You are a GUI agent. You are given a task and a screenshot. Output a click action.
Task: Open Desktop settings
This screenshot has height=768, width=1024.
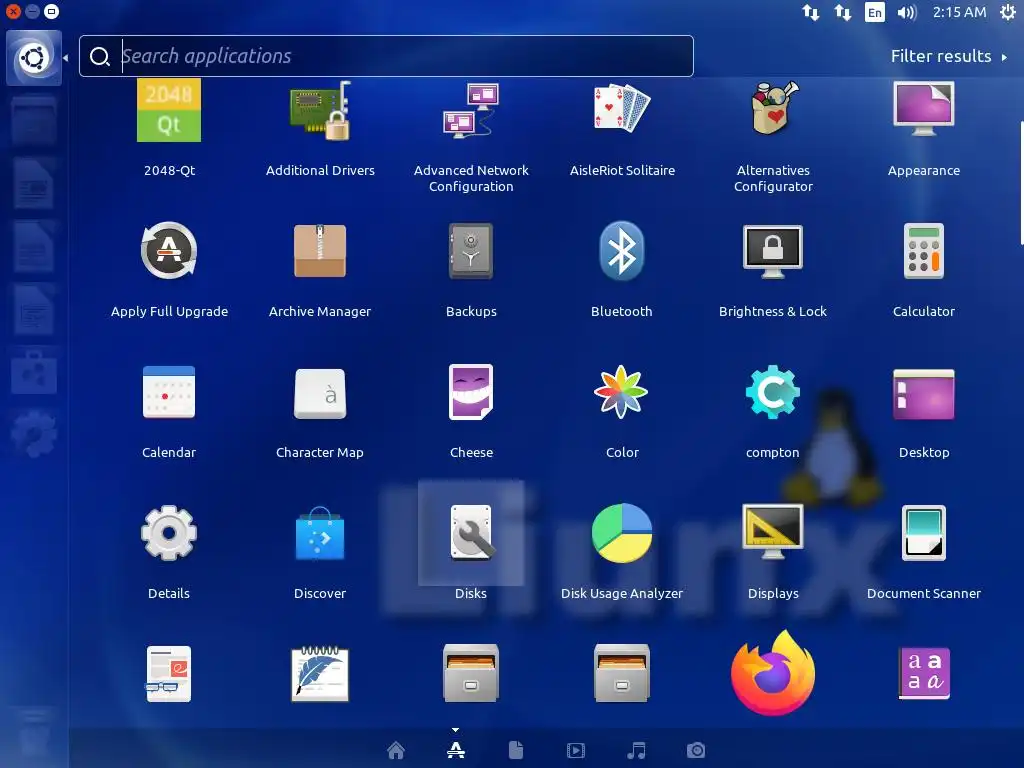[923, 394]
